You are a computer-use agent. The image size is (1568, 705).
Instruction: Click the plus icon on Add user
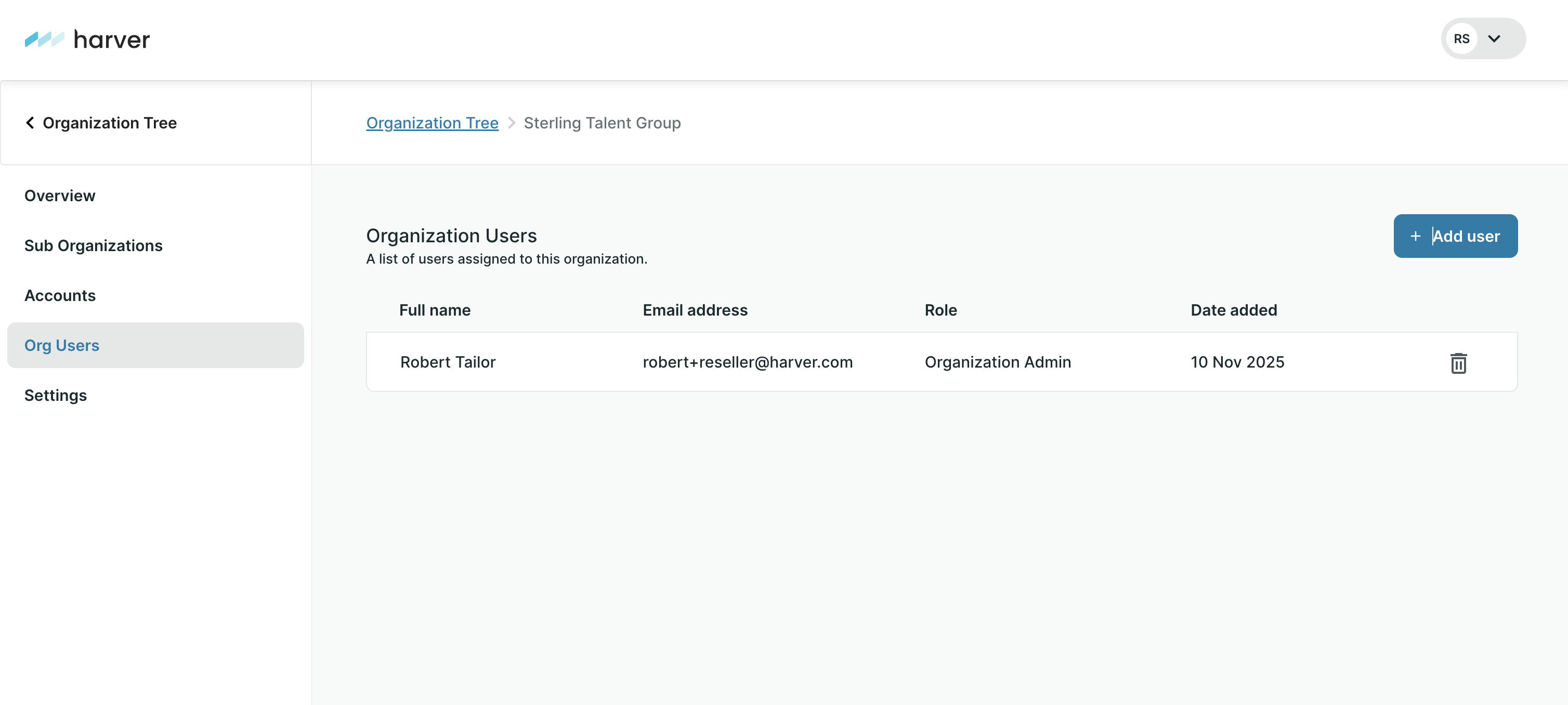tap(1415, 236)
